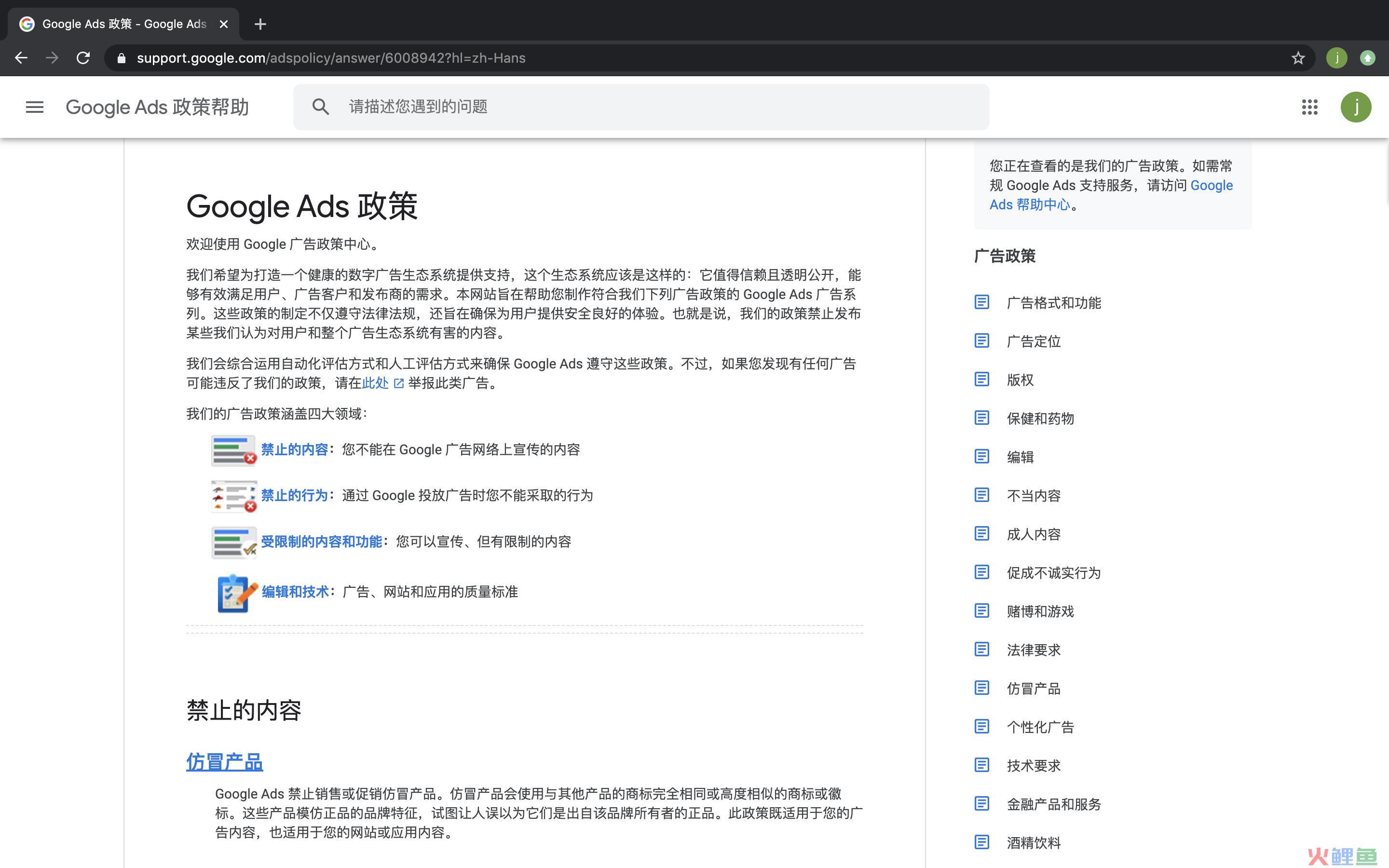Open the 编辑和技术 link
Screen dimensions: 1389x868
(296, 592)
